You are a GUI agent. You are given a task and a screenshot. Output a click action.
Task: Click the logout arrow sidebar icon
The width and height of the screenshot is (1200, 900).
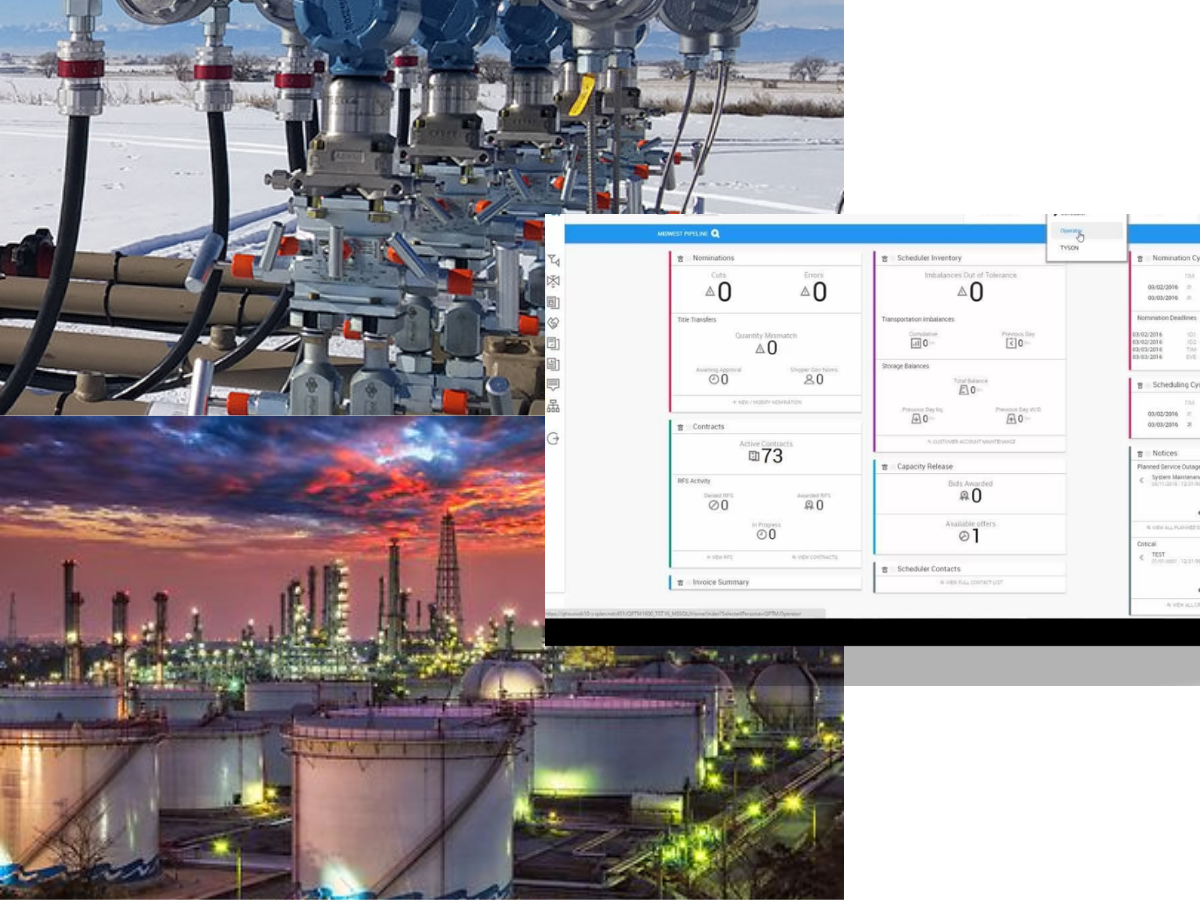553,438
